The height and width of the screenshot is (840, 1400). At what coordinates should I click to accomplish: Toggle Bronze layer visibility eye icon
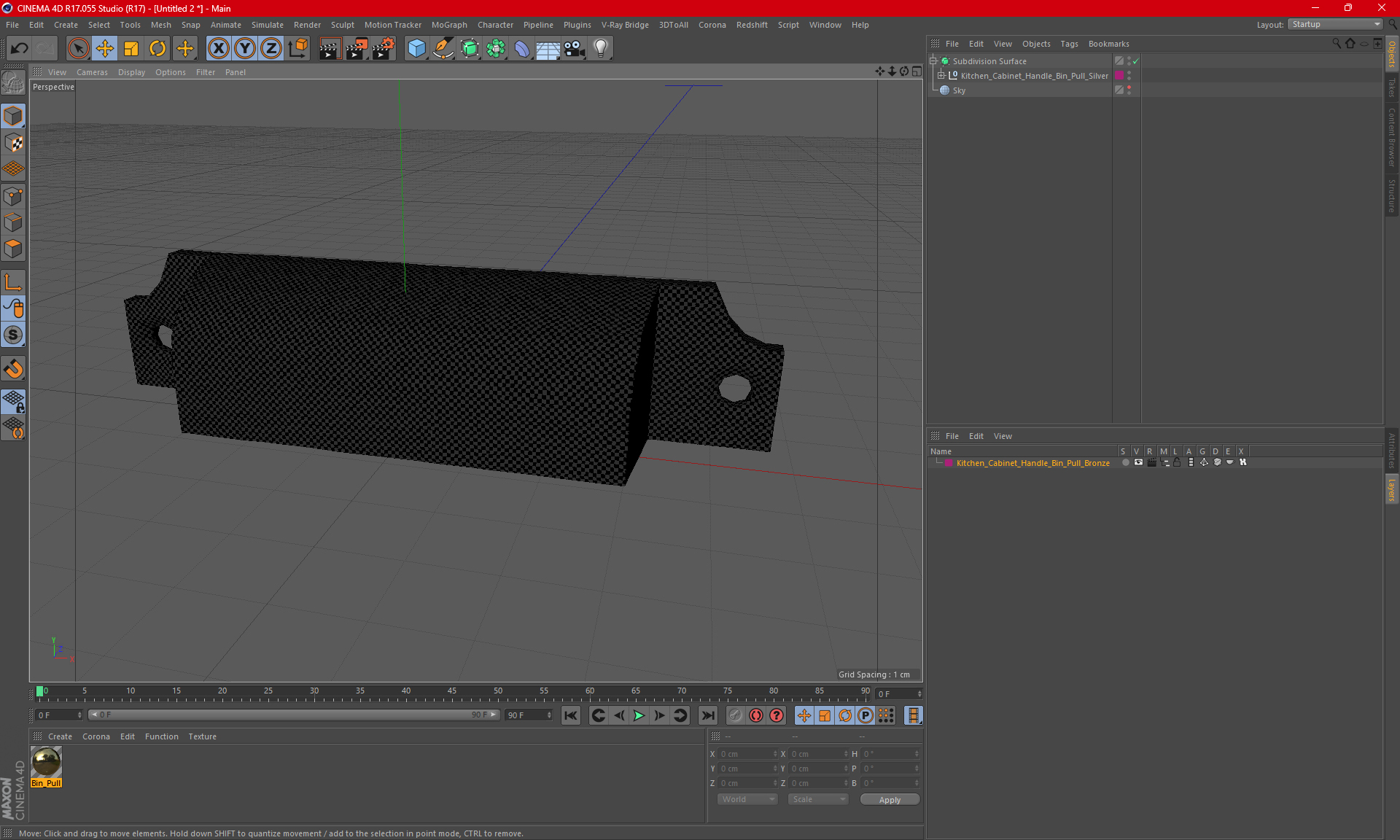tap(1138, 462)
